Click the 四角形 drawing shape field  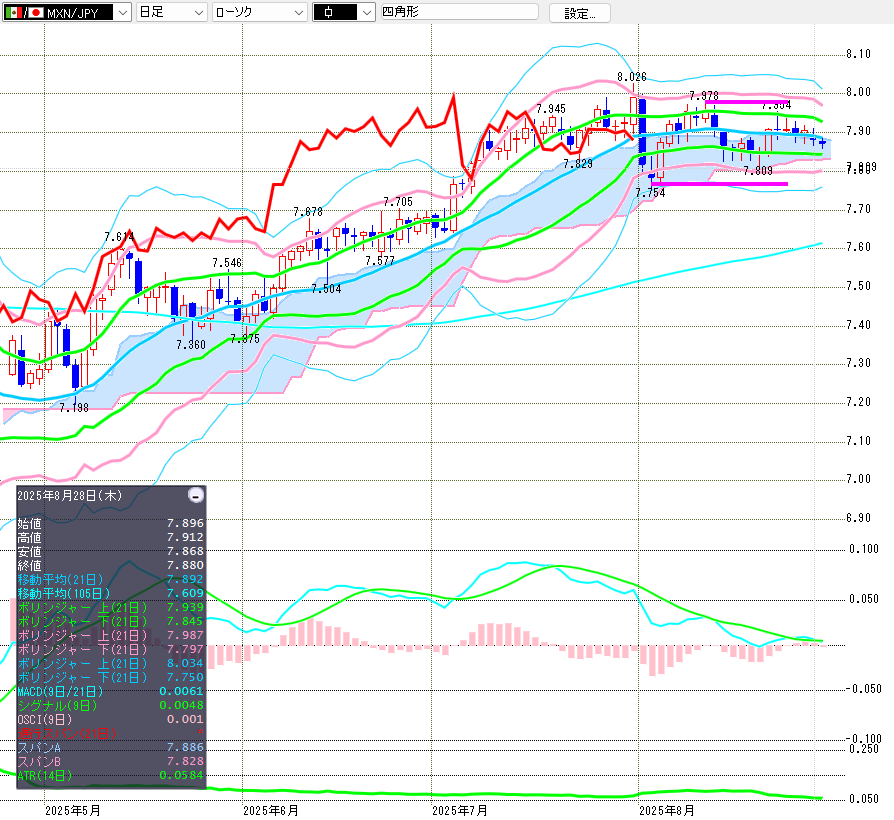[460, 11]
